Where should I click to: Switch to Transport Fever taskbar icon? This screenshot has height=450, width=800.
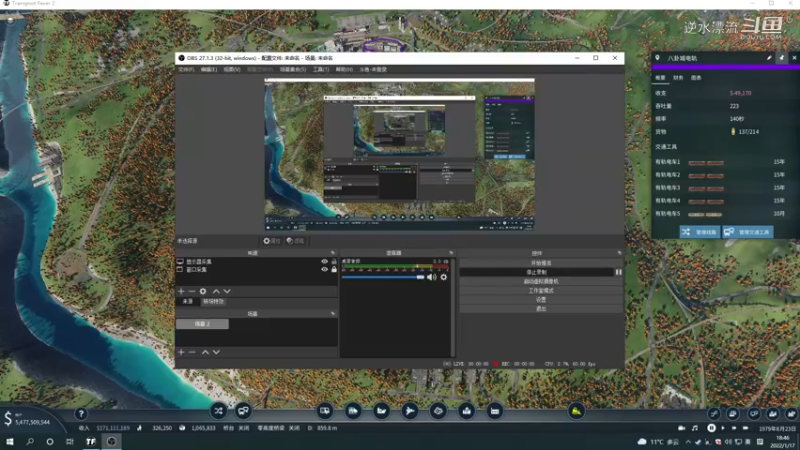tap(91, 441)
